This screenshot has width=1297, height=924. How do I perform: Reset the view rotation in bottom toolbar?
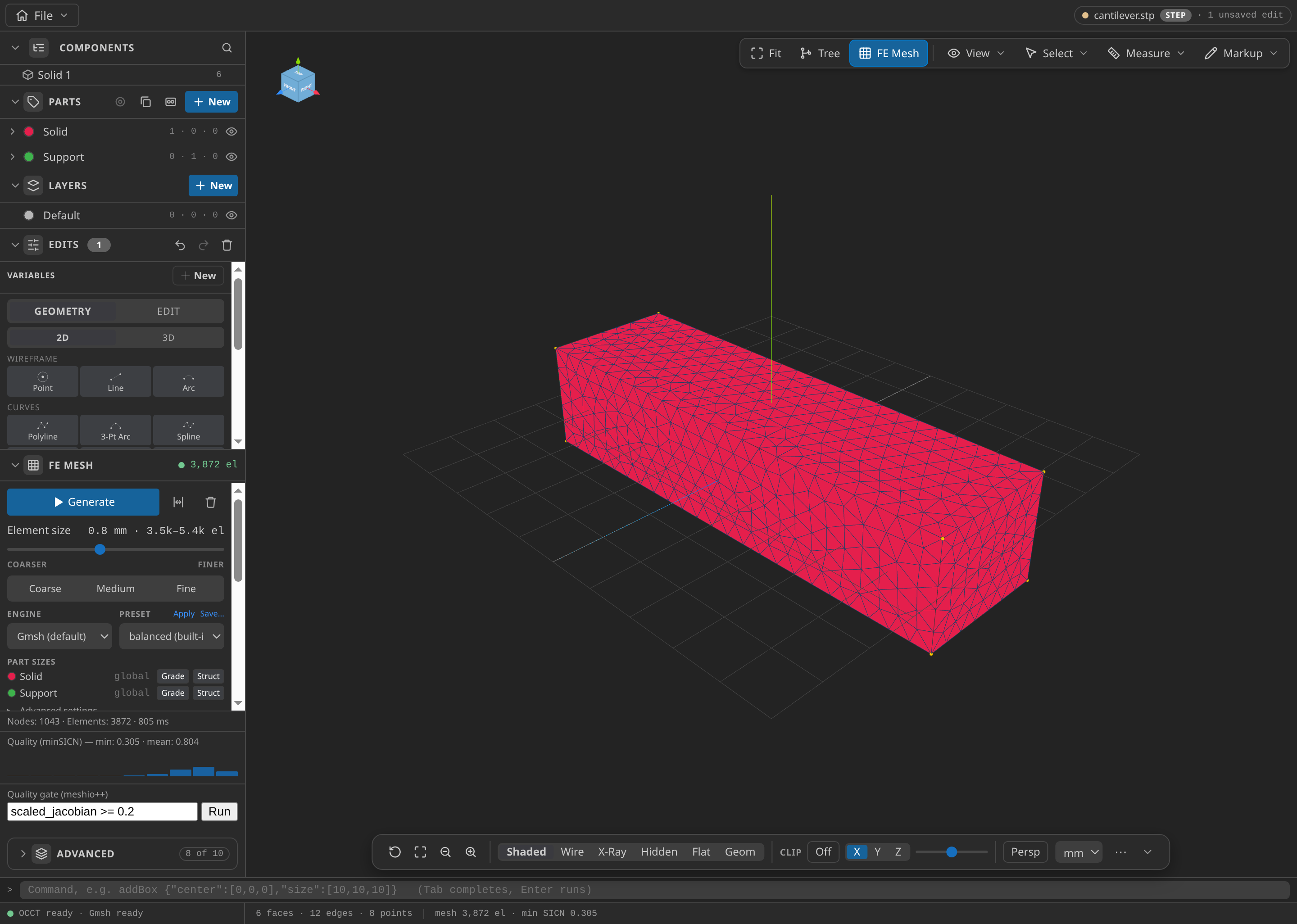[x=395, y=852]
